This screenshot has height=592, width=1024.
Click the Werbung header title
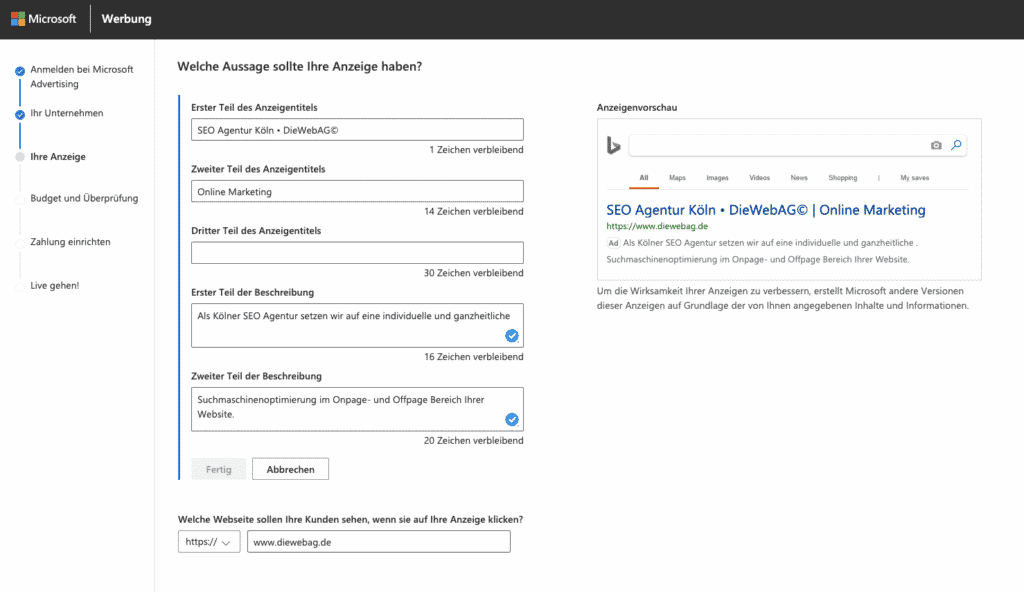(126, 19)
